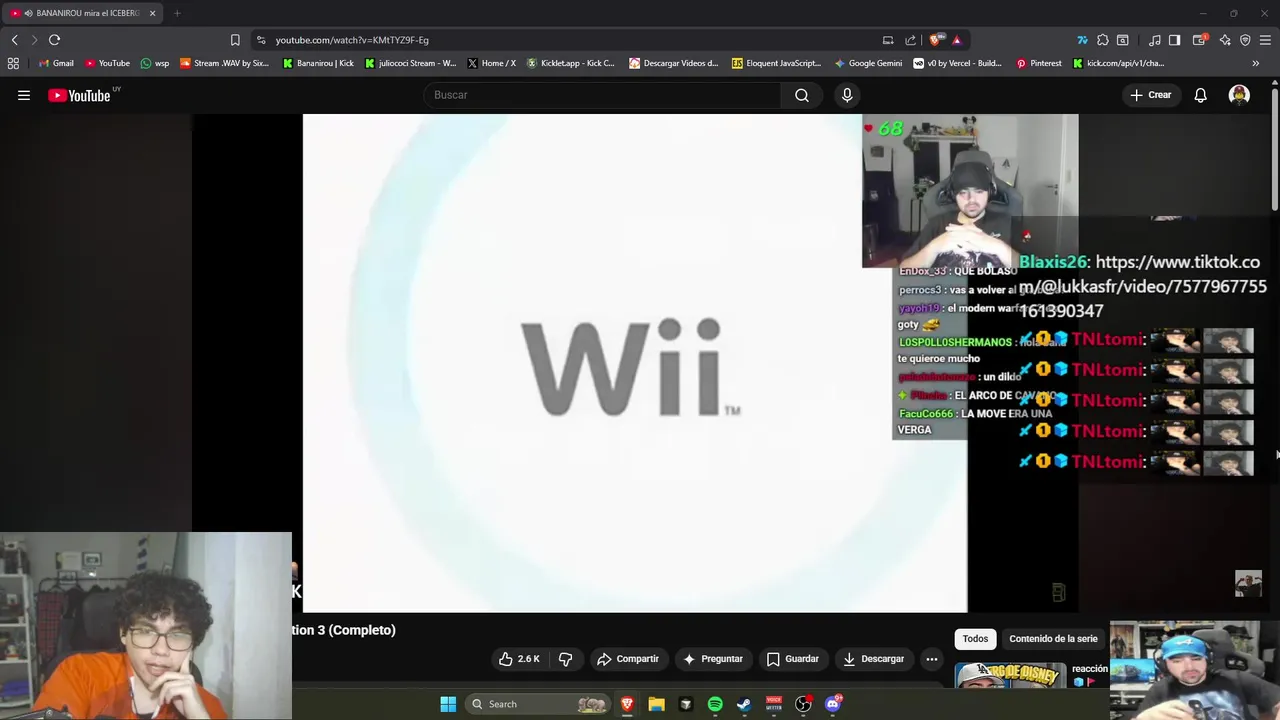Open the Pinterest bookmark
The image size is (1280, 720).
point(1039,63)
